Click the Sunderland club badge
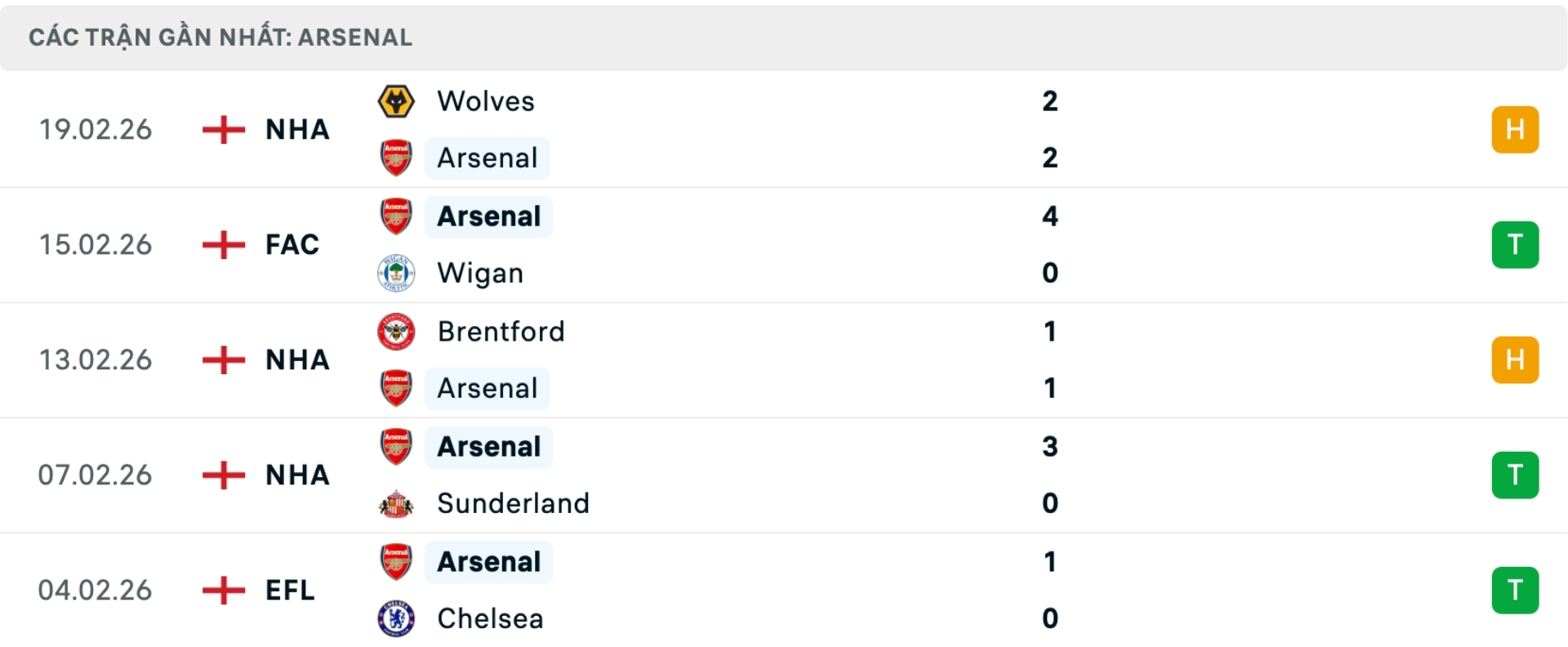 click(396, 503)
